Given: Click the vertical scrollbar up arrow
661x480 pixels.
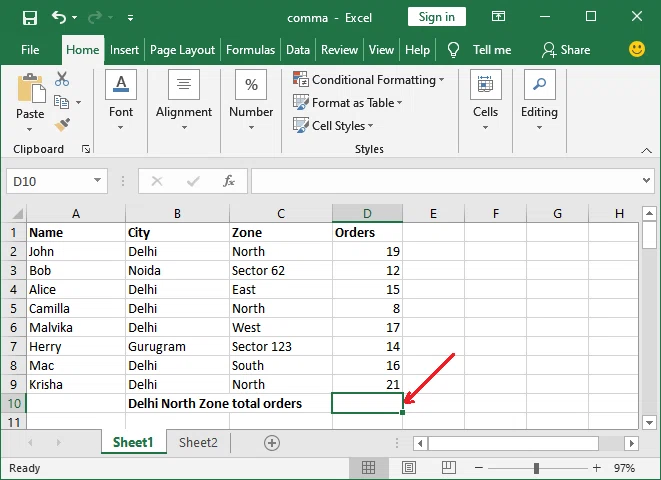Looking at the screenshot, I should tap(649, 213).
